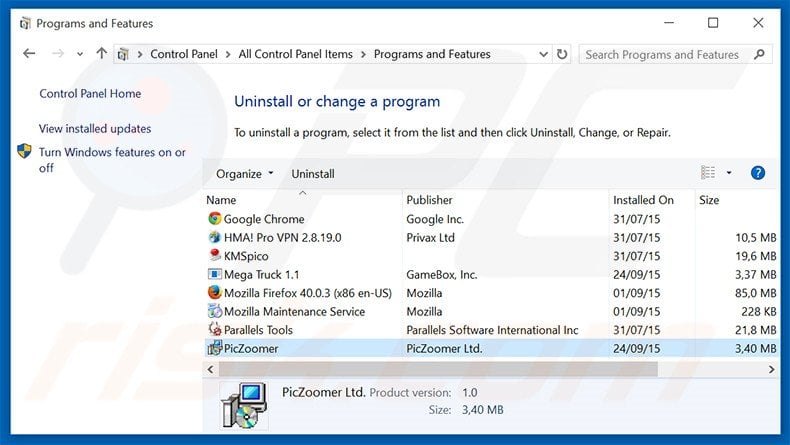The height and width of the screenshot is (445, 790).
Task: Click the 228 KB size cell
Action: (758, 311)
